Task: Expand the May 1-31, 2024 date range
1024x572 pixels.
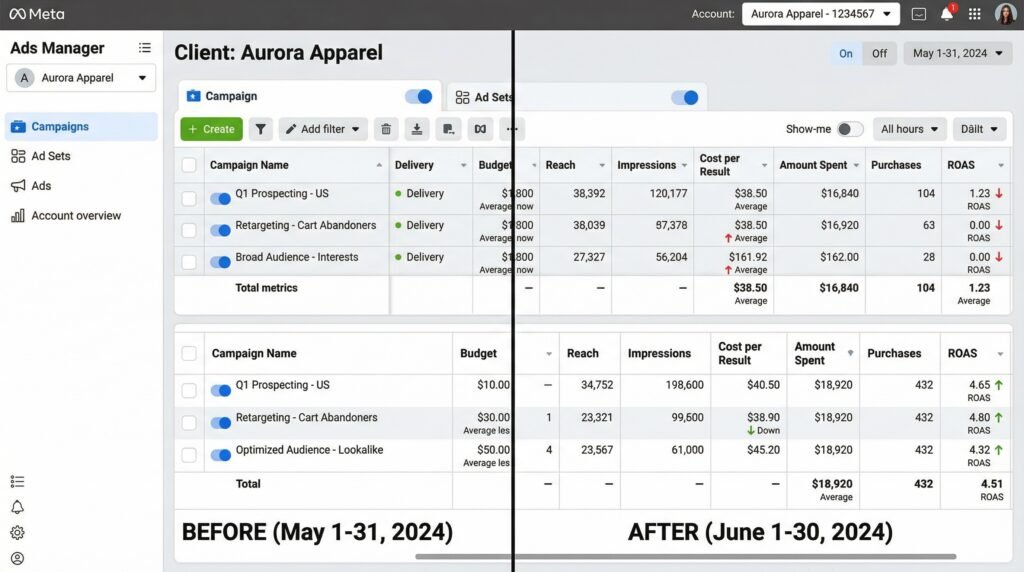Action: (x=958, y=54)
